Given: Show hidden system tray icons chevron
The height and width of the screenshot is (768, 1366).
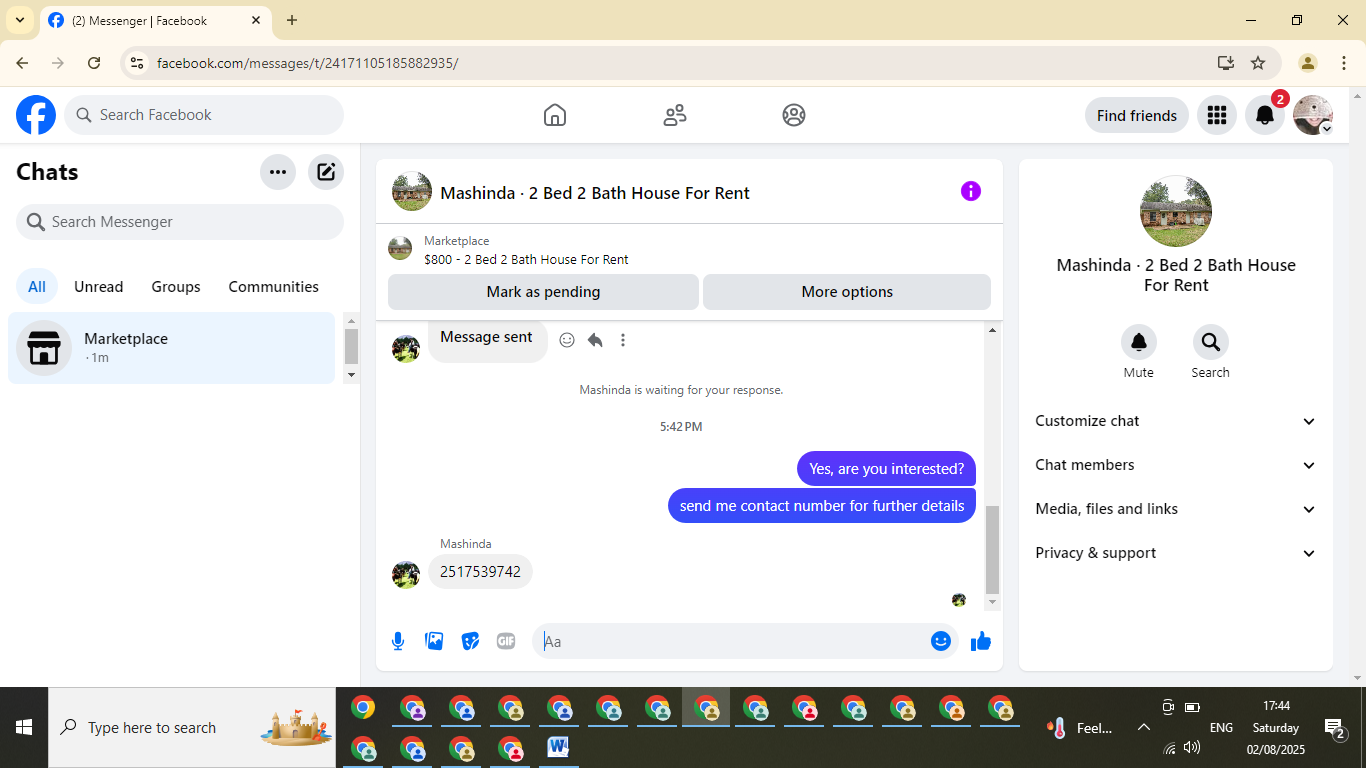Looking at the screenshot, I should 1143,728.
